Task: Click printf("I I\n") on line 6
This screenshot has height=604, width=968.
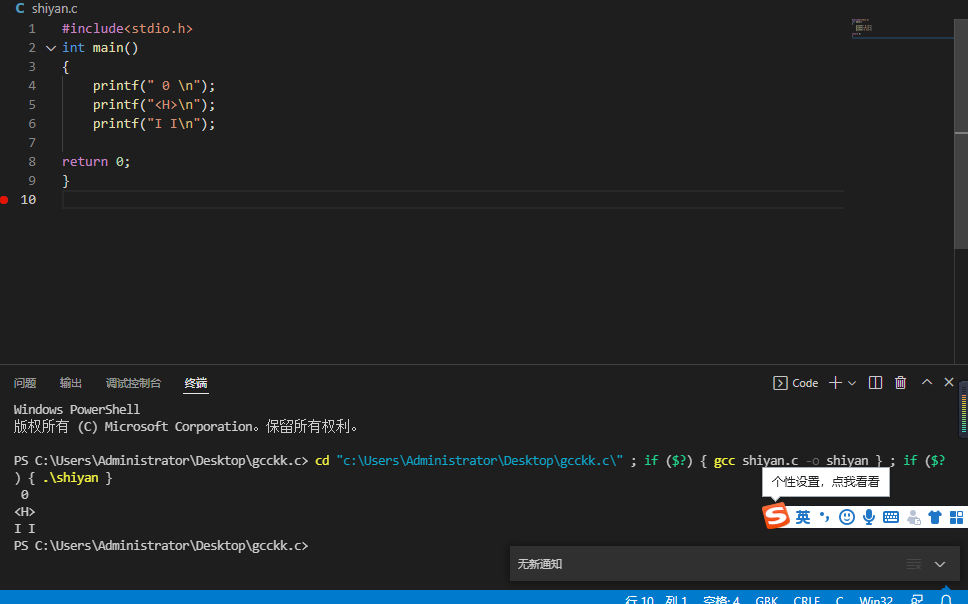Action: [x=154, y=124]
